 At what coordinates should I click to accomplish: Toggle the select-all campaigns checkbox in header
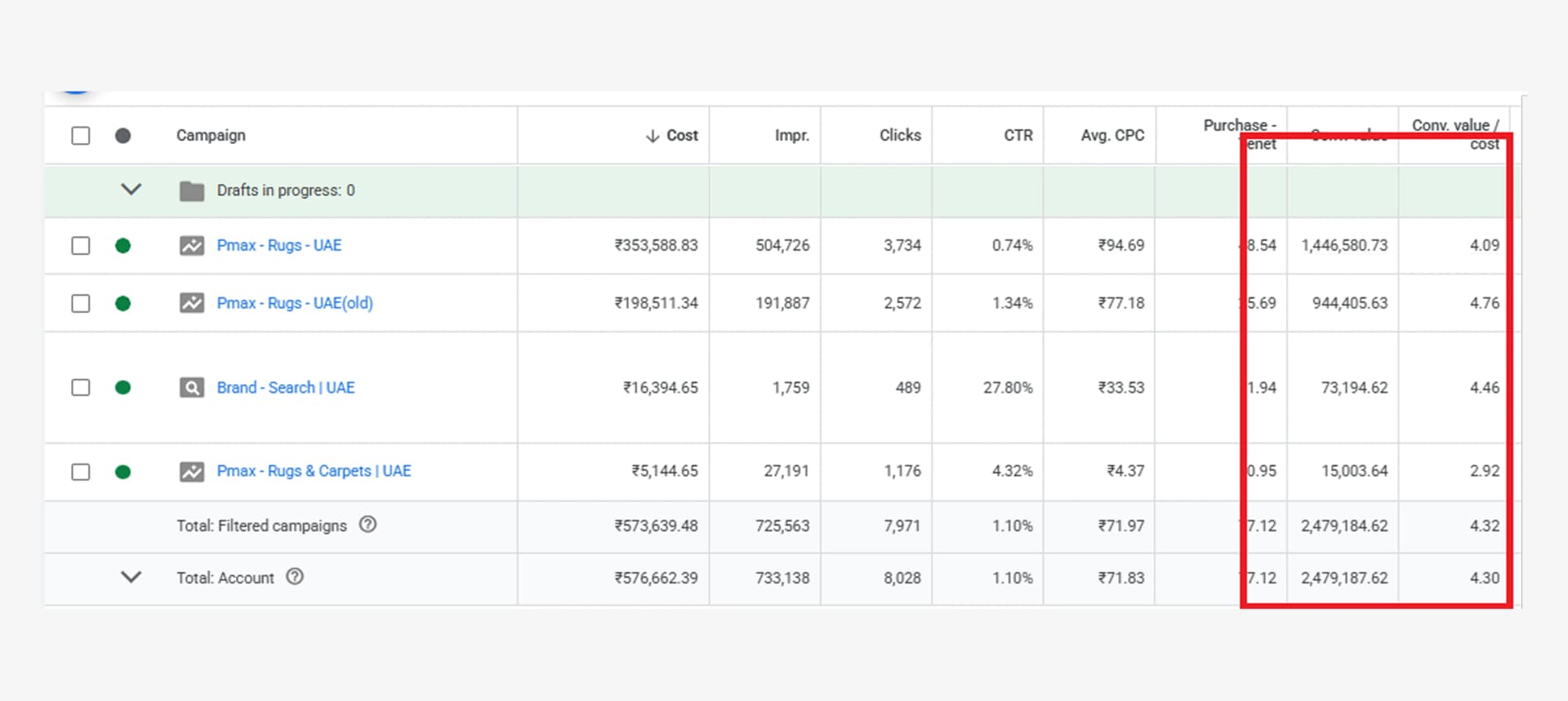[81, 136]
